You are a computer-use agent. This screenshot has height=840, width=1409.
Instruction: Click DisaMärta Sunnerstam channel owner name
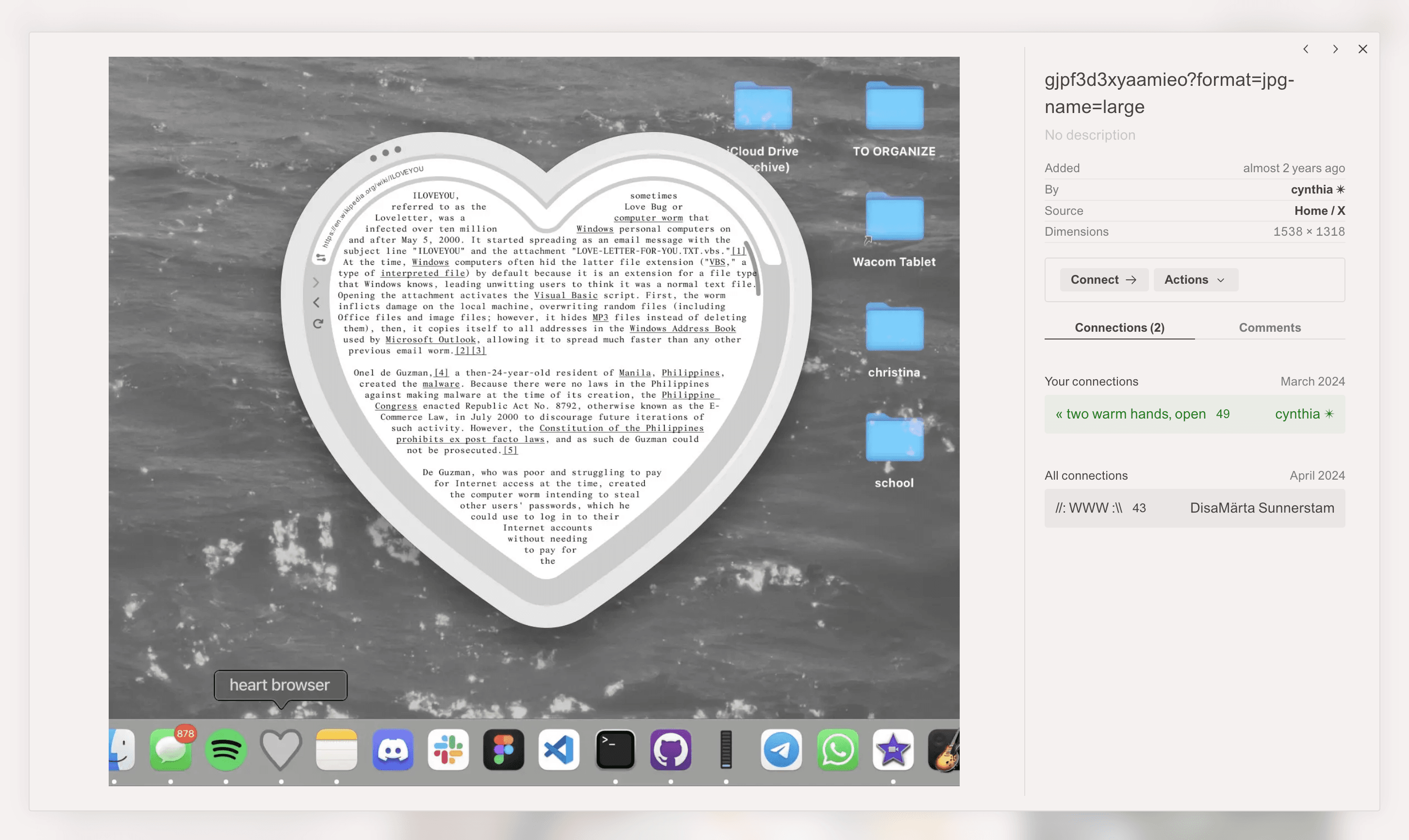pyautogui.click(x=1261, y=508)
